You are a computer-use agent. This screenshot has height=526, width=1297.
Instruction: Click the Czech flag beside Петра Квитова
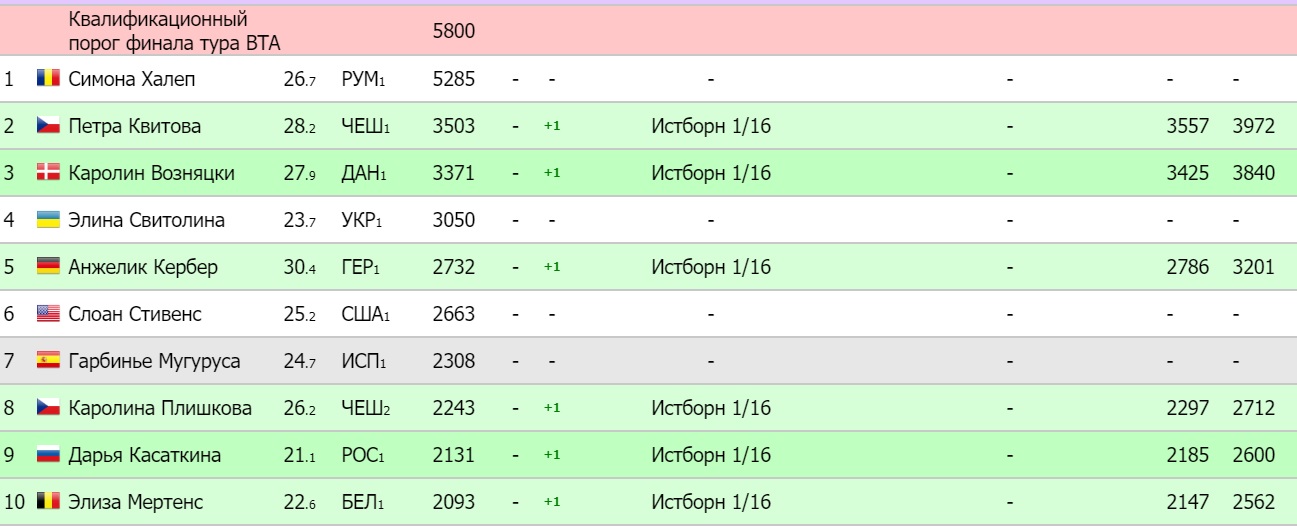(48, 126)
